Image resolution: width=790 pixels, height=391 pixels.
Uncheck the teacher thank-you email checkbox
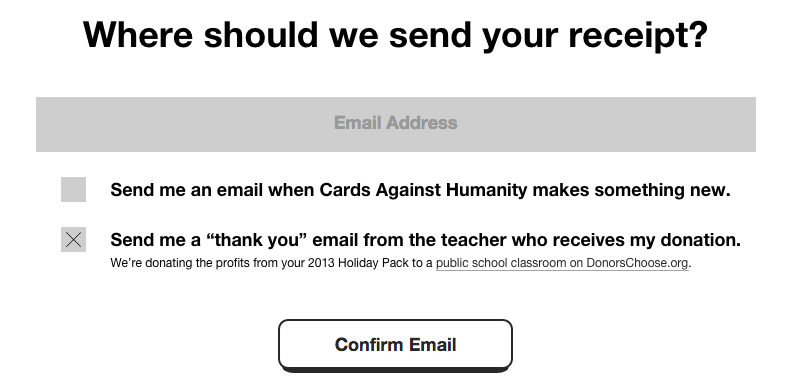74,239
